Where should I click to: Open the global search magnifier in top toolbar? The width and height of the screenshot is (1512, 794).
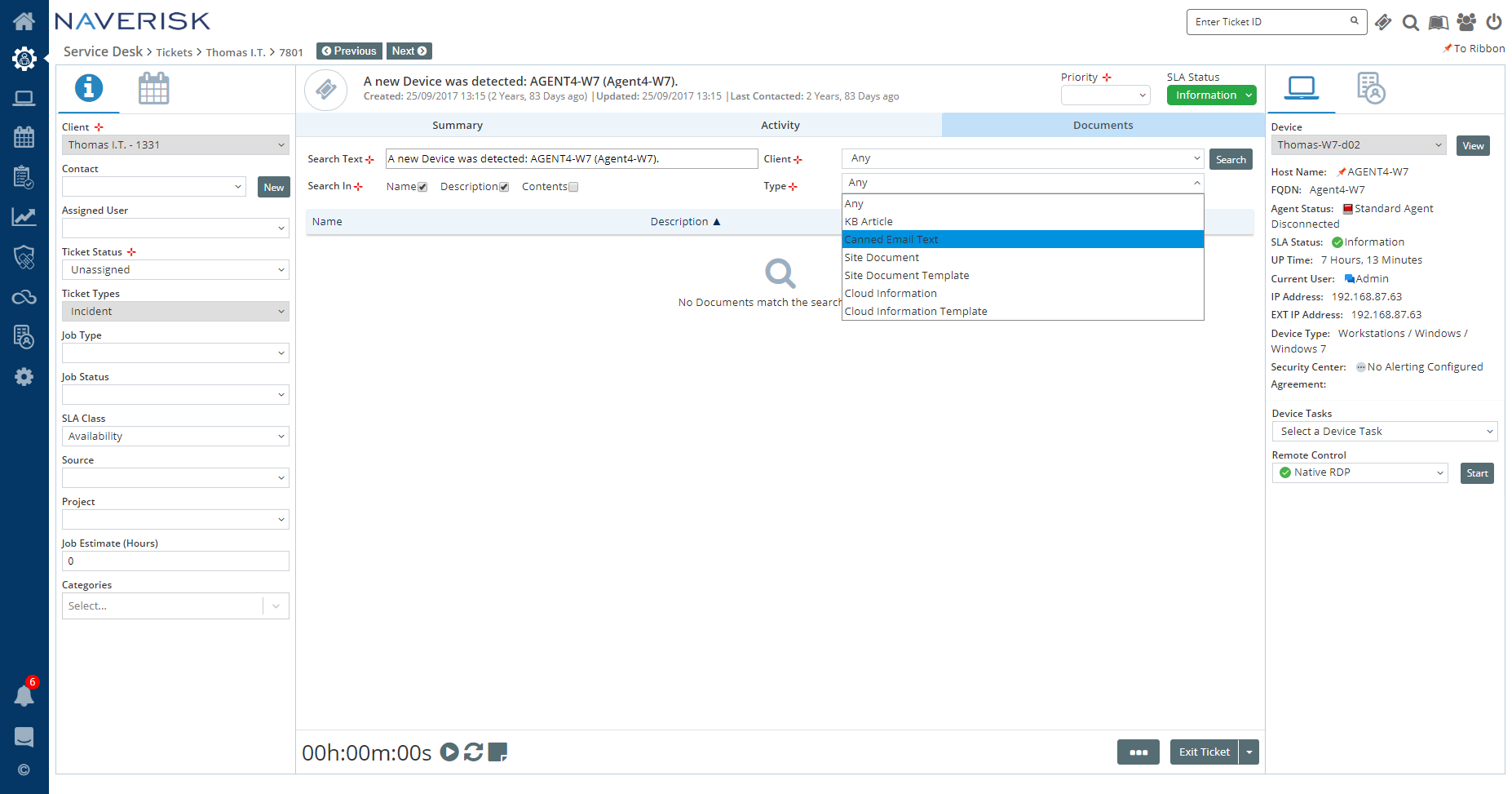coord(1411,22)
